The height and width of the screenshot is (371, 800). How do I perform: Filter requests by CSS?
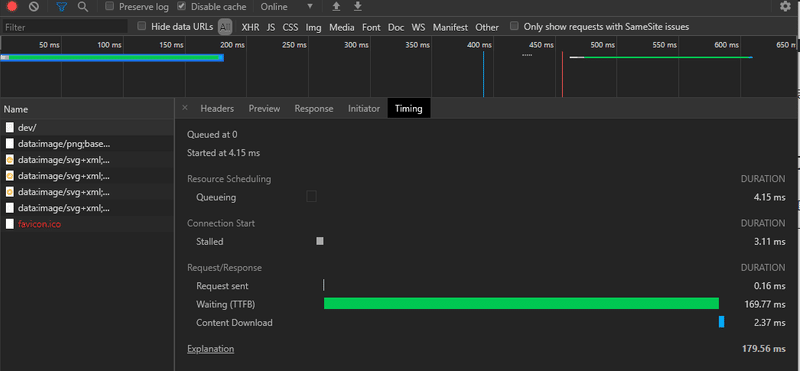290,27
